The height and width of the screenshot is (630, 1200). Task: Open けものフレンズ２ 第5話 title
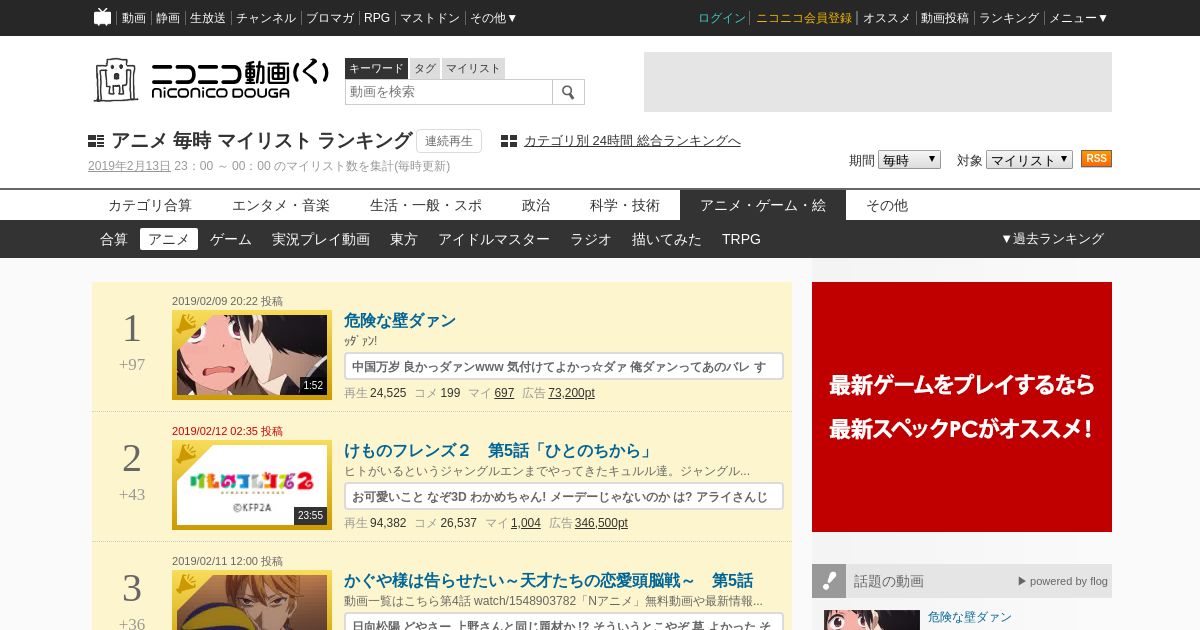498,451
